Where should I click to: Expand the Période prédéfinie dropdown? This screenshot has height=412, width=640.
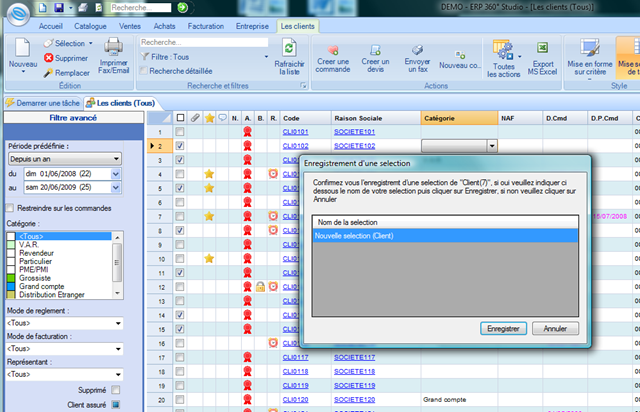point(64,159)
